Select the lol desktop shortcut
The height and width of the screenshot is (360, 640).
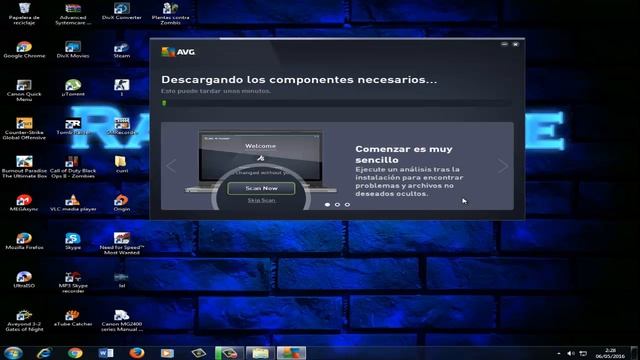tap(122, 279)
